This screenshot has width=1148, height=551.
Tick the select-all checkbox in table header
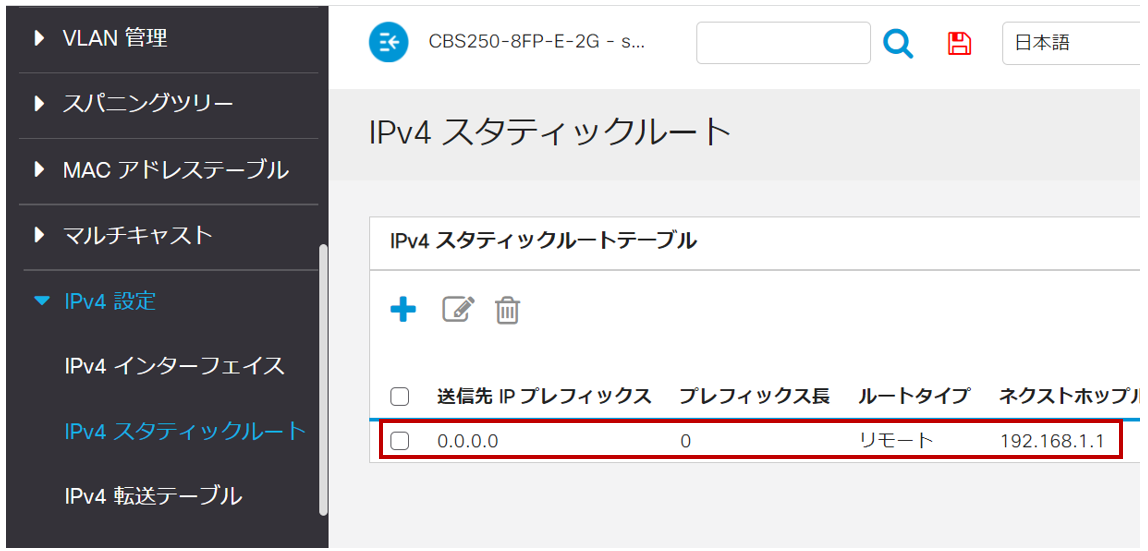tap(399, 397)
